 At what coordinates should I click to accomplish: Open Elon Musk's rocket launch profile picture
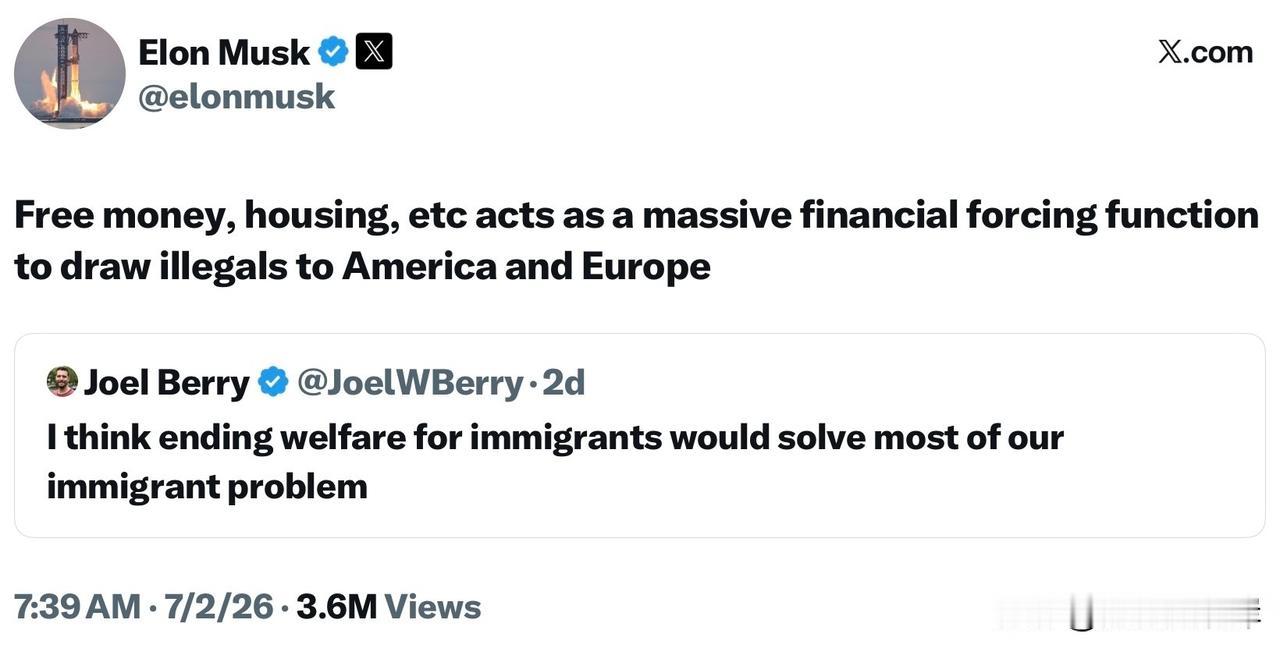tap(70, 73)
